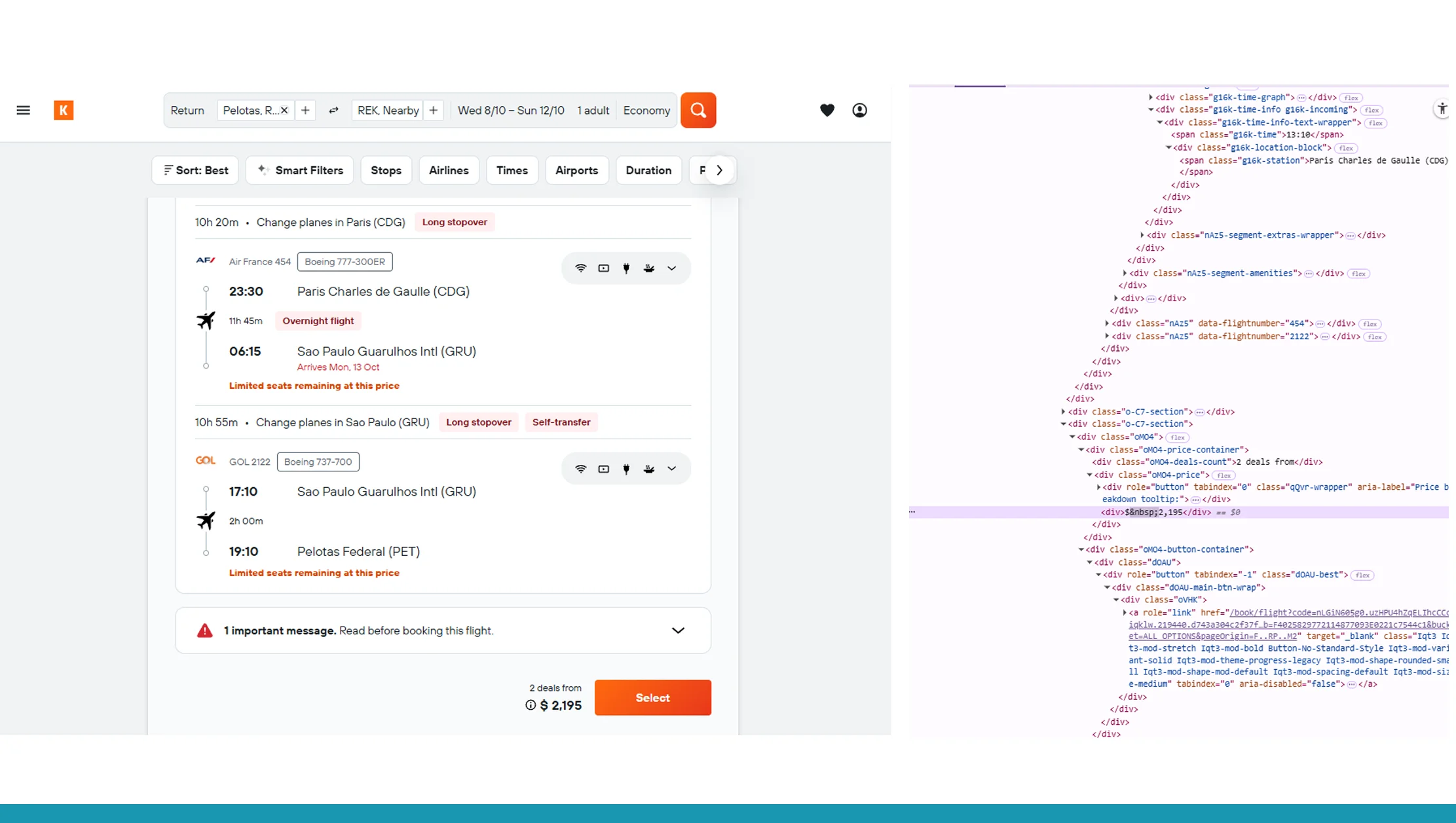Click the power outlet amenity icon on Air France row
This screenshot has height=823, width=1456.
point(626,268)
